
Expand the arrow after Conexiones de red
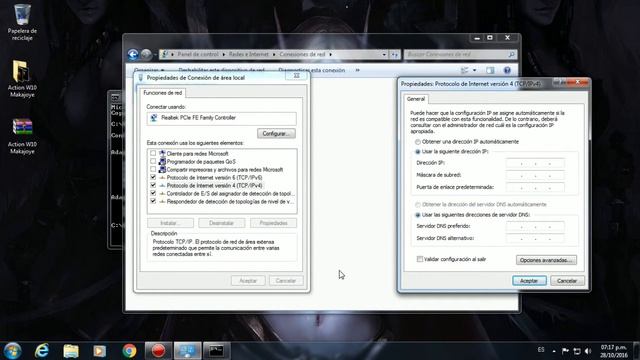pos(330,54)
